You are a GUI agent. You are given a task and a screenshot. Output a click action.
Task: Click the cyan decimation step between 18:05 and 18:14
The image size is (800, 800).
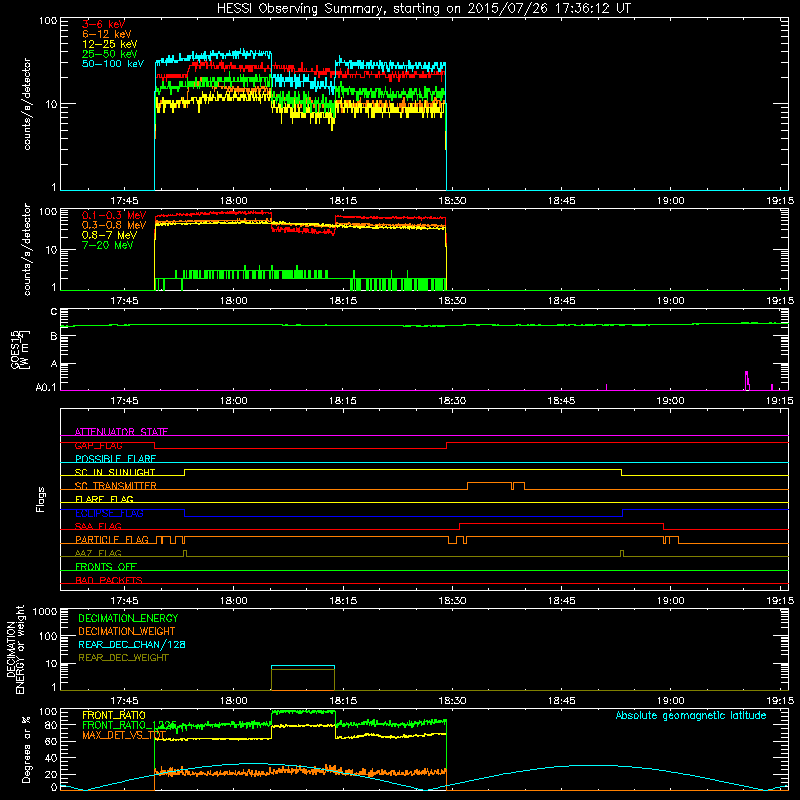coord(303,666)
